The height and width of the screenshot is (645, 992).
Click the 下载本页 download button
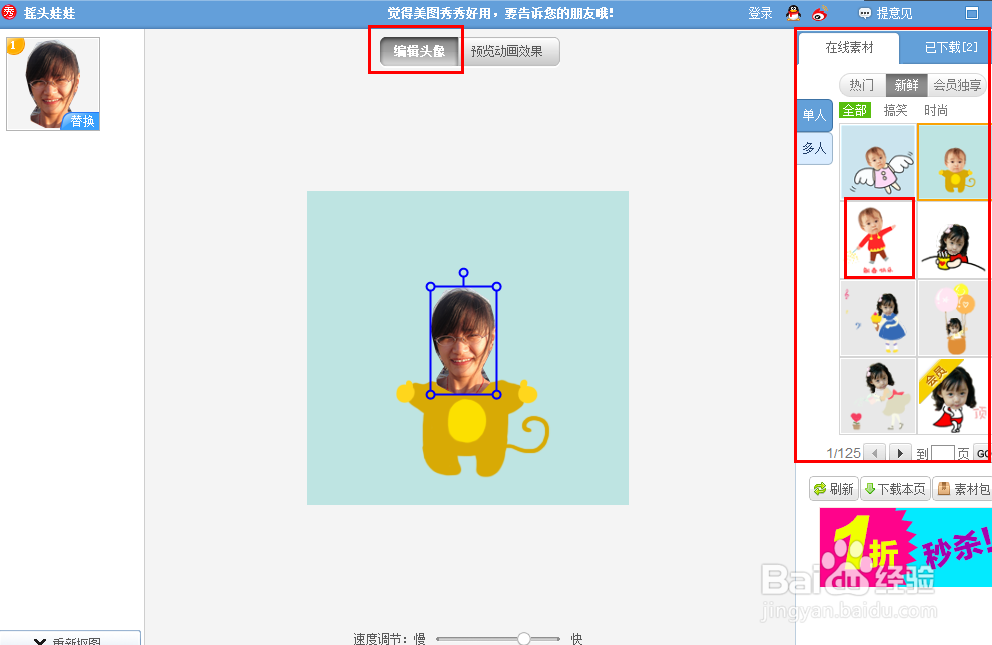[x=895, y=489]
